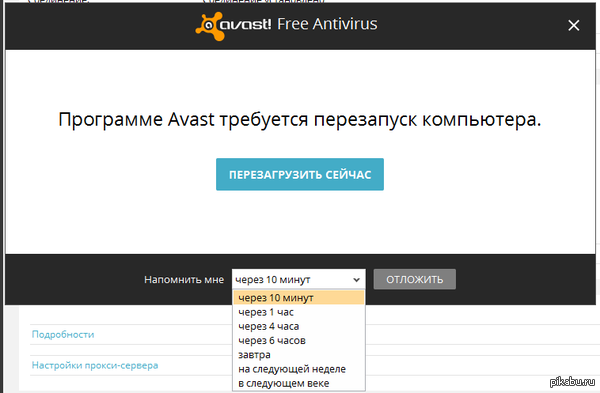Select option через 4 часа
The image size is (600, 393).
(298, 326)
